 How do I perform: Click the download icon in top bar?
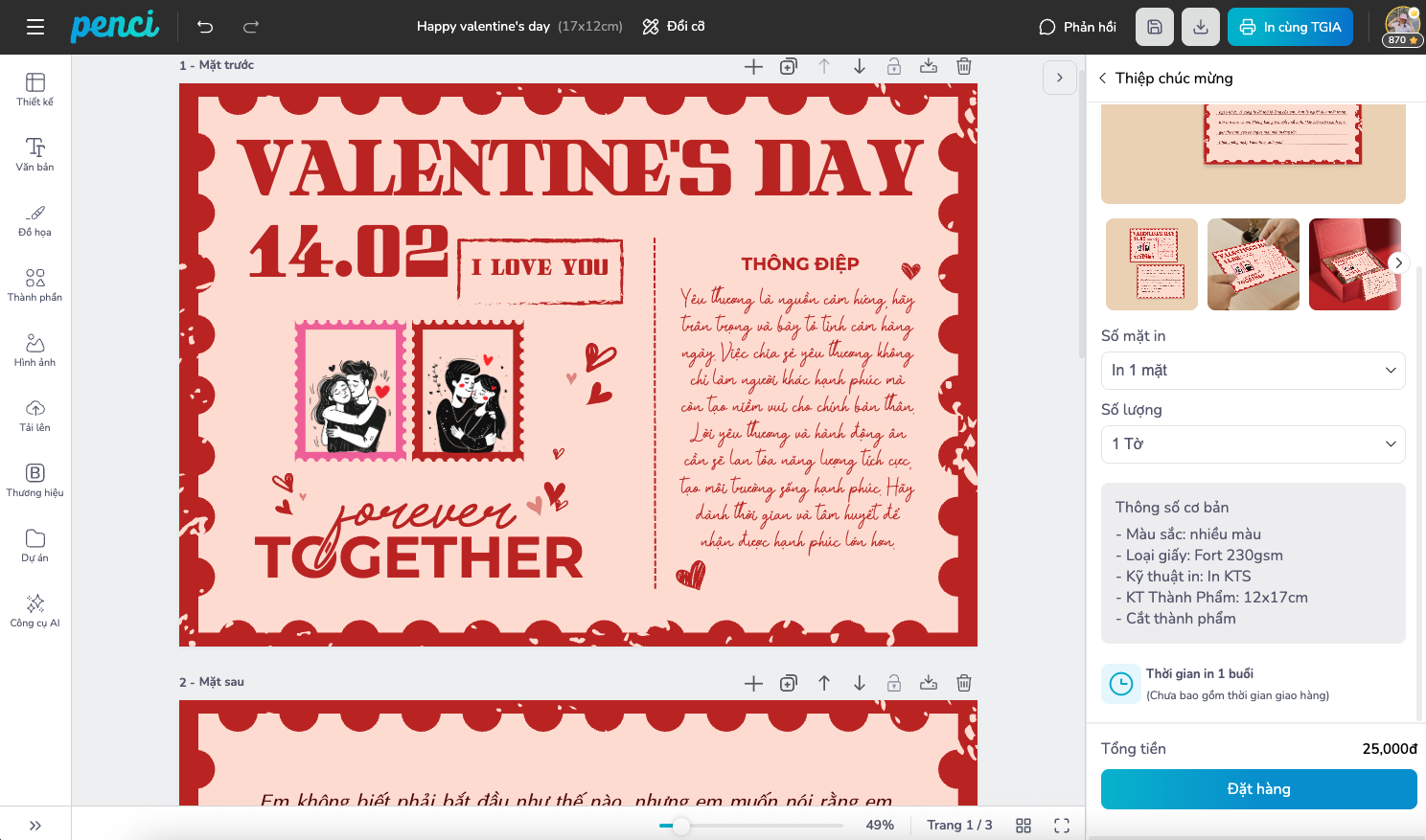[1201, 27]
